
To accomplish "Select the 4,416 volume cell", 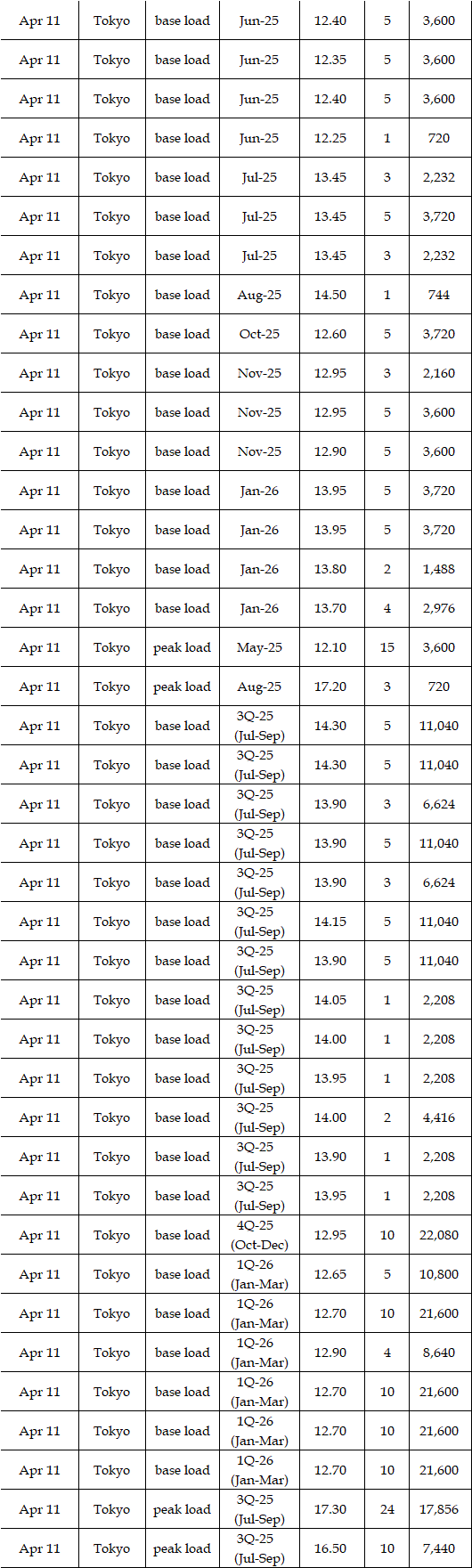I will (x=439, y=1117).
